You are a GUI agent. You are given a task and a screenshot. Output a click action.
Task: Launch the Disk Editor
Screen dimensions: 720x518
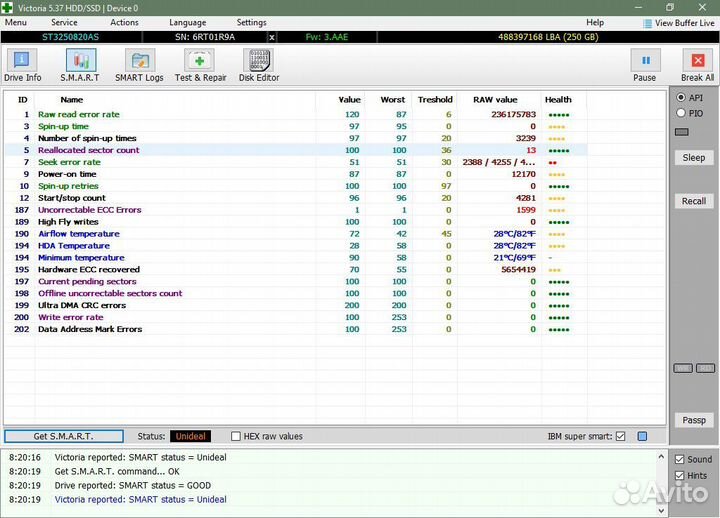[x=259, y=65]
